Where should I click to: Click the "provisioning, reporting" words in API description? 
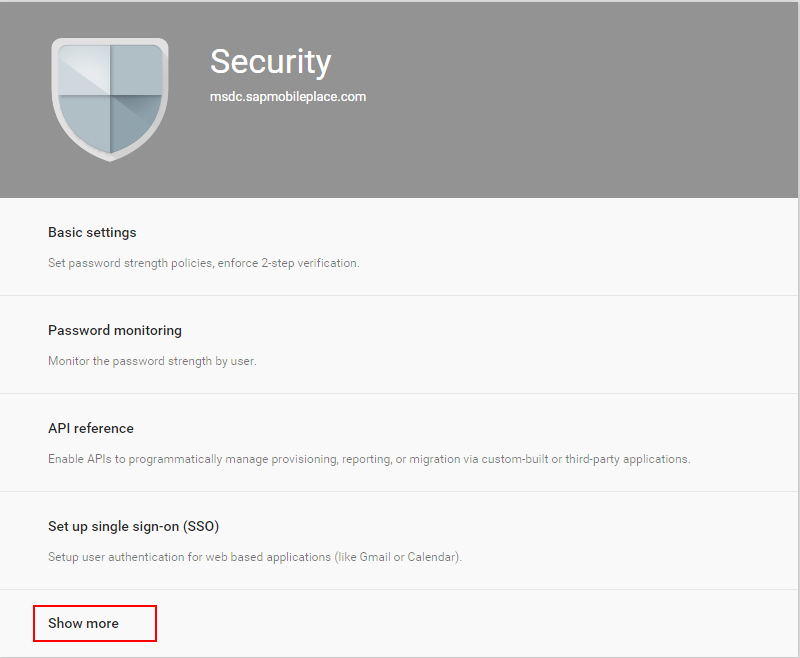(332, 459)
